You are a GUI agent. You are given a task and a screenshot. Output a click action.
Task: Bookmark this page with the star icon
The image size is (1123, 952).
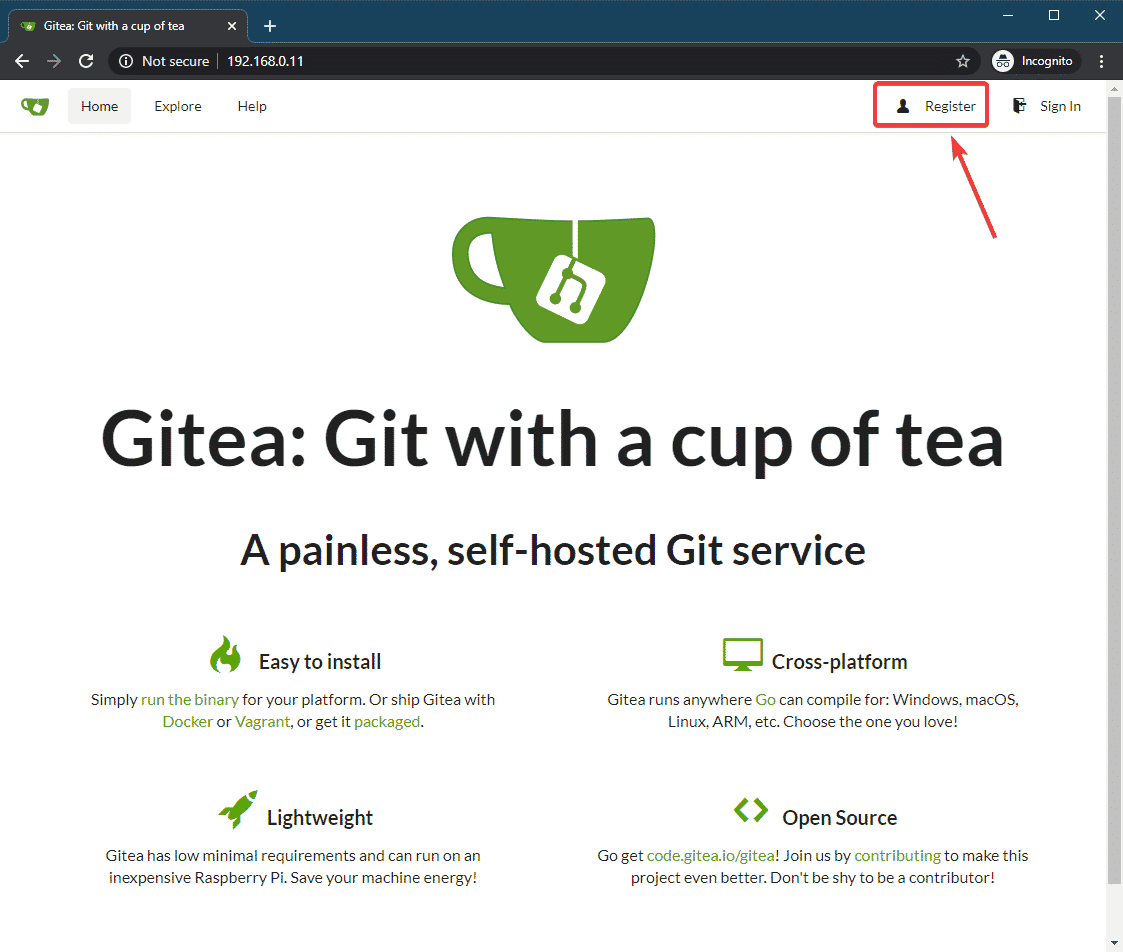click(963, 61)
